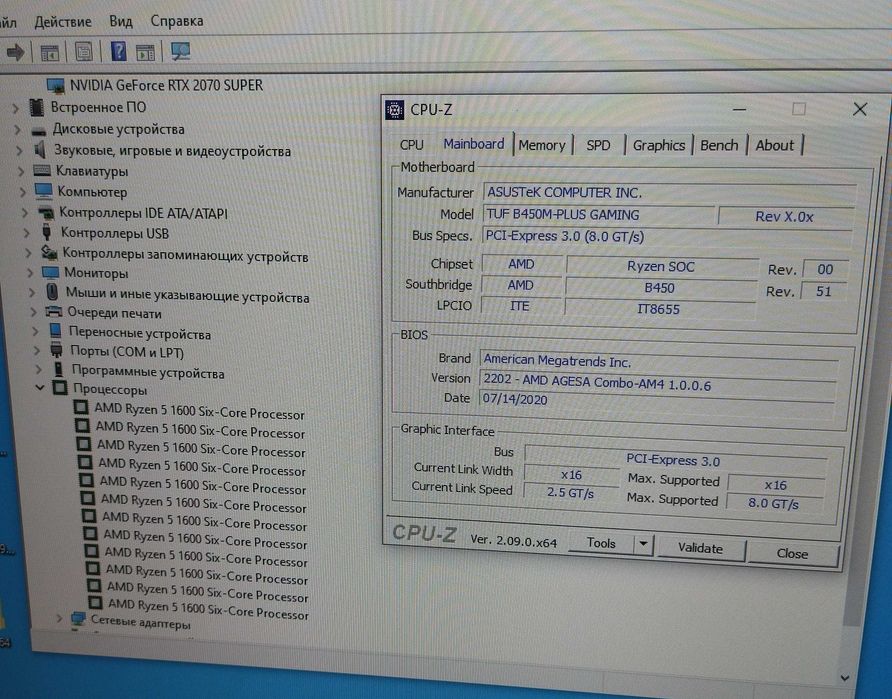Close the CPU-Z window with X

click(860, 109)
